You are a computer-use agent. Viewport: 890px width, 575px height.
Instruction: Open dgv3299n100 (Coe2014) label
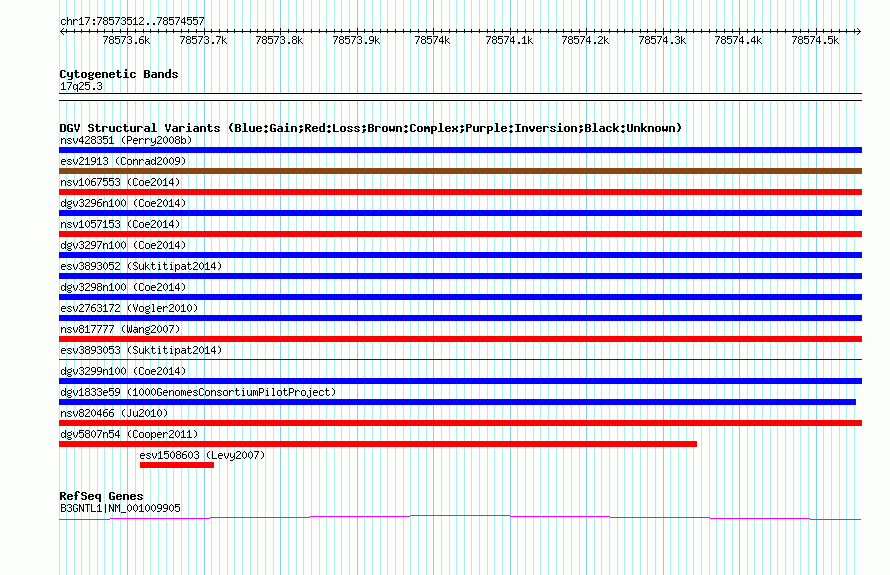click(x=123, y=371)
